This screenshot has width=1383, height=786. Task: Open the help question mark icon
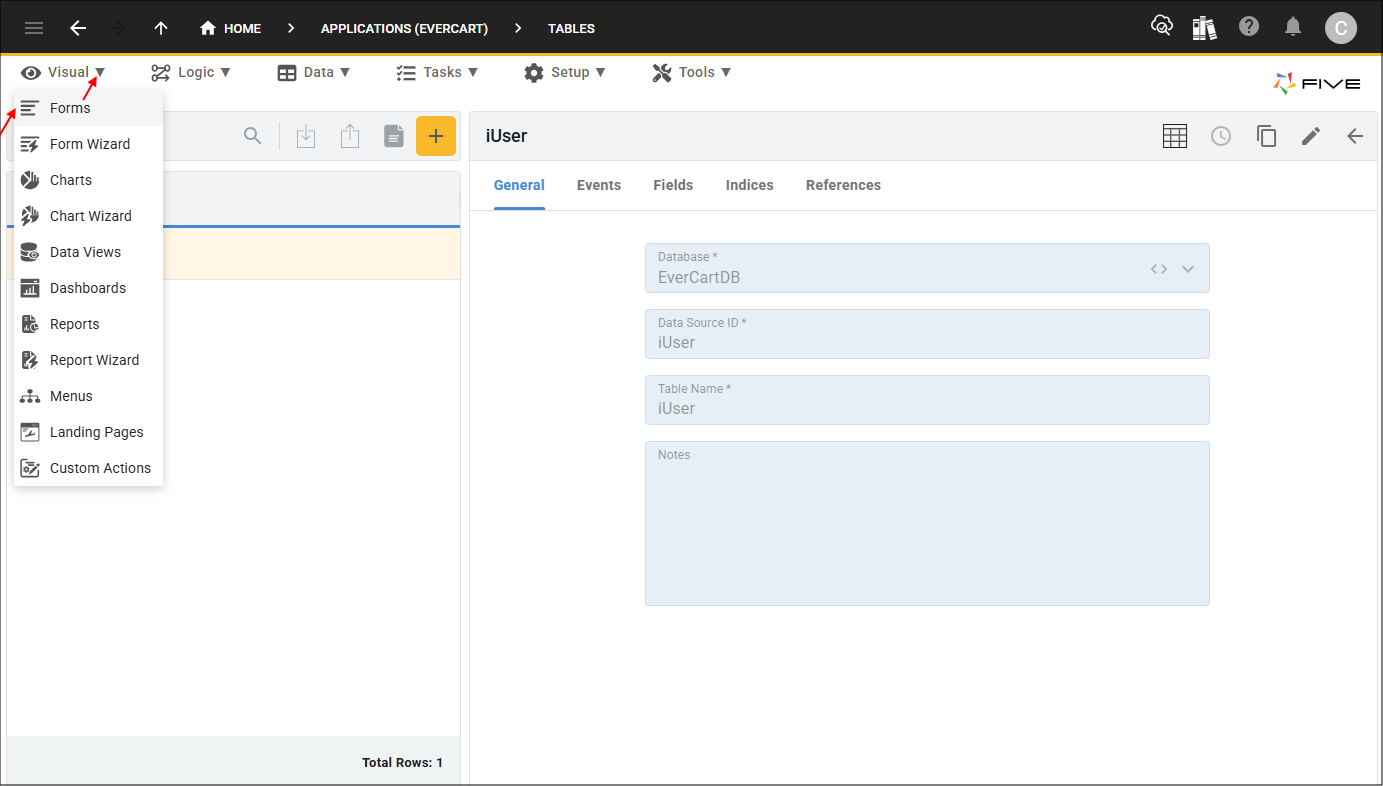coord(1249,27)
